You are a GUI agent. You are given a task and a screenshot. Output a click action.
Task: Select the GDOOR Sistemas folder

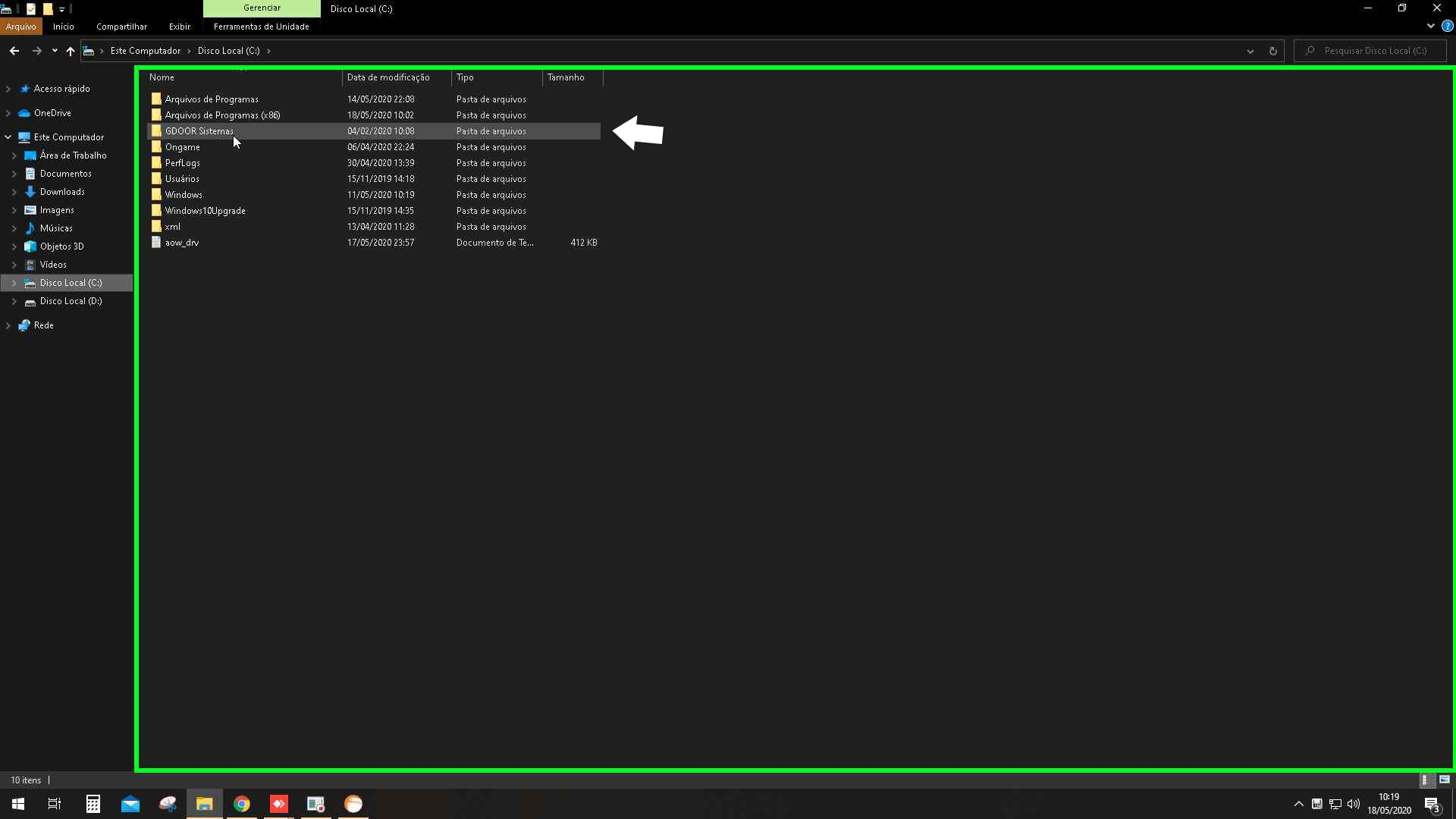(x=199, y=131)
